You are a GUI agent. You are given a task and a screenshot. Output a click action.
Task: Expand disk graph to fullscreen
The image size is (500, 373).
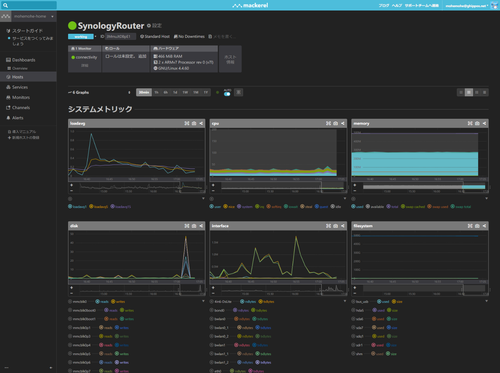click(187, 226)
